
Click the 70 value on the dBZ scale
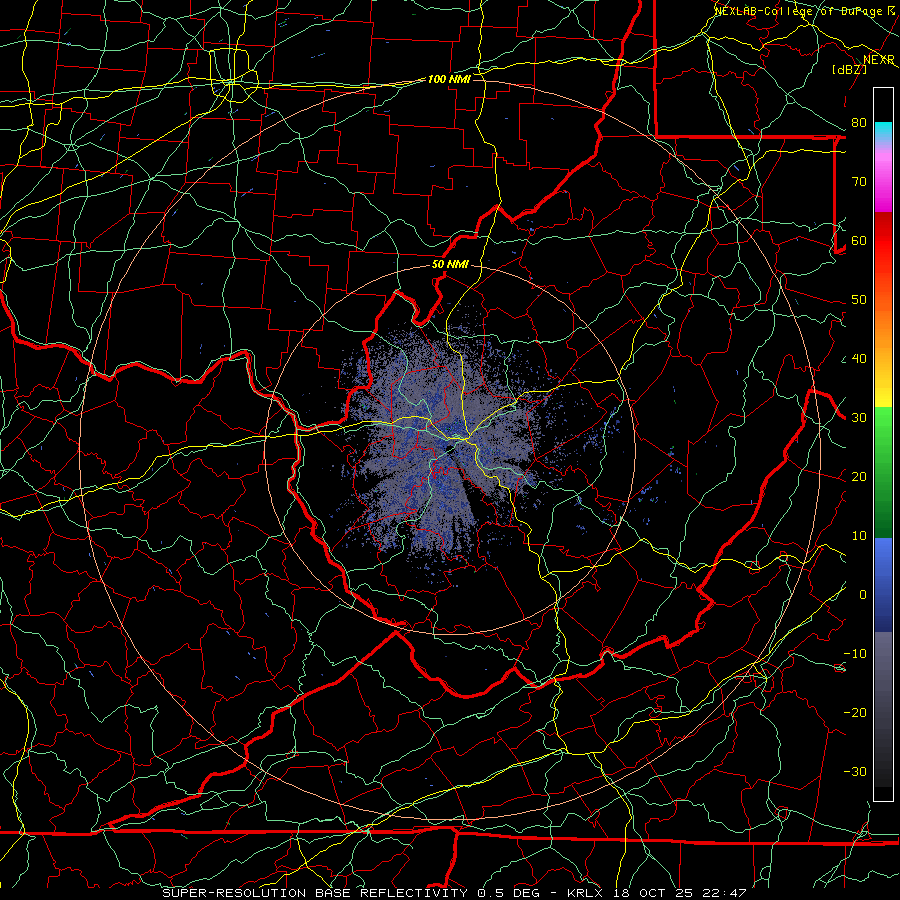click(x=859, y=182)
